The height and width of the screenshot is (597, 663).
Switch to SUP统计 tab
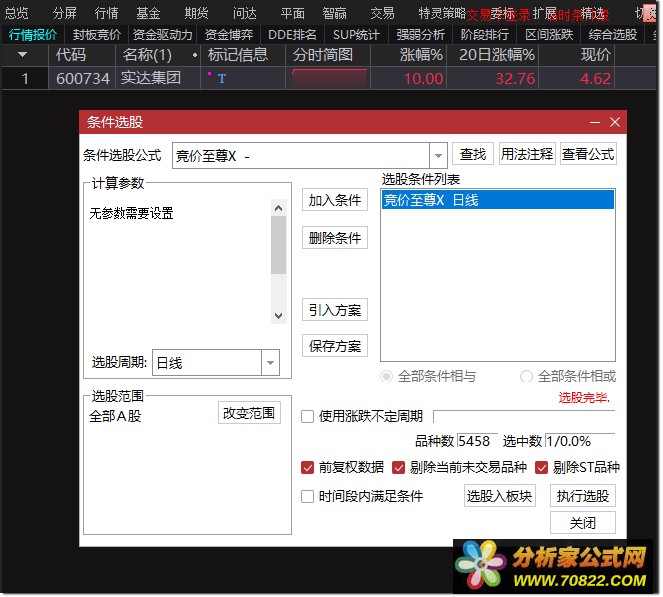[356, 35]
